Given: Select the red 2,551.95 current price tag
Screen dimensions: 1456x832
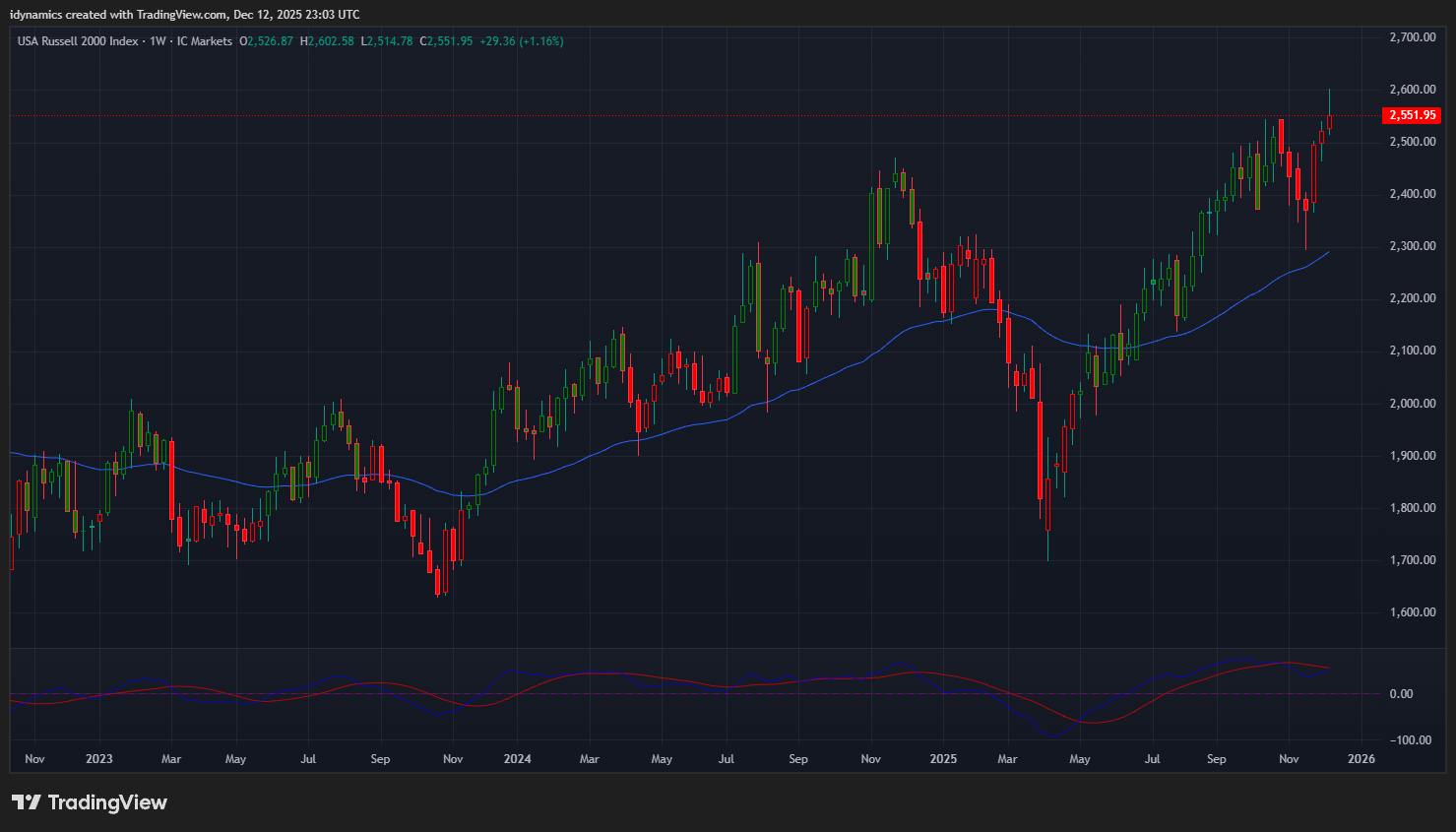Looking at the screenshot, I should [1412, 115].
